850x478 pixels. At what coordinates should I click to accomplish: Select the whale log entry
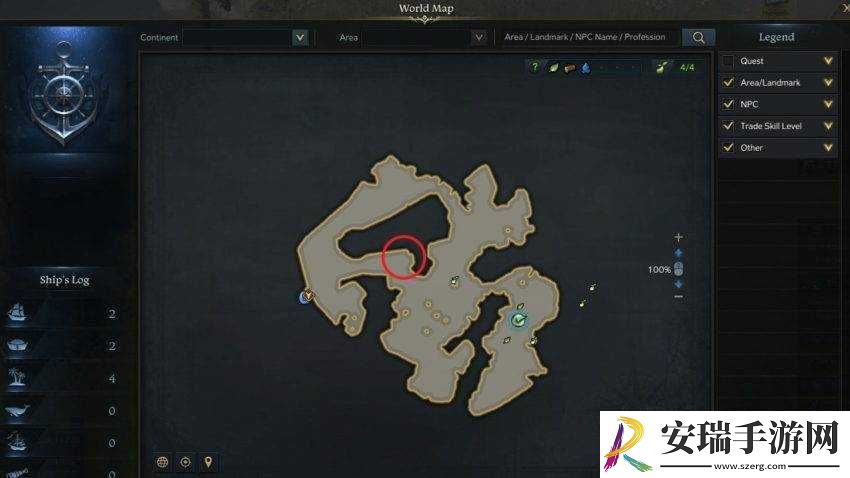(x=65, y=410)
